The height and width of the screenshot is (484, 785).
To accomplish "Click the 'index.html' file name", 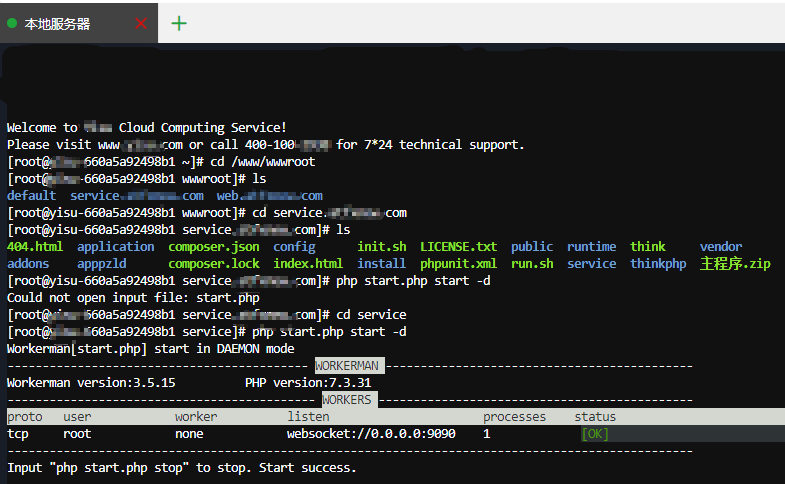I will point(308,264).
